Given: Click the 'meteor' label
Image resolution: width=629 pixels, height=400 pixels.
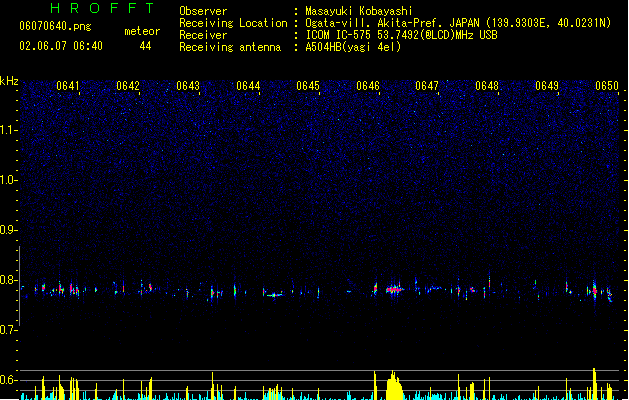Looking at the screenshot, I should pos(142,31).
